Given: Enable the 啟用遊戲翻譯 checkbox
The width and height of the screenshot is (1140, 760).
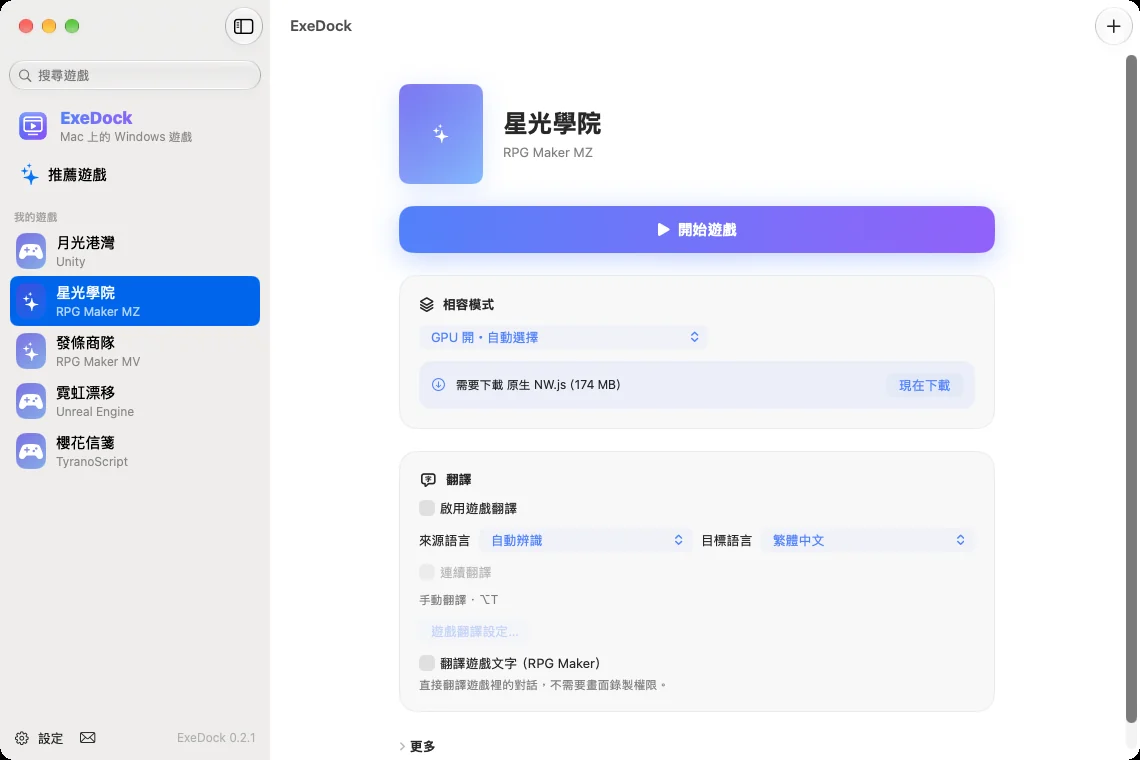Looking at the screenshot, I should click(x=427, y=508).
